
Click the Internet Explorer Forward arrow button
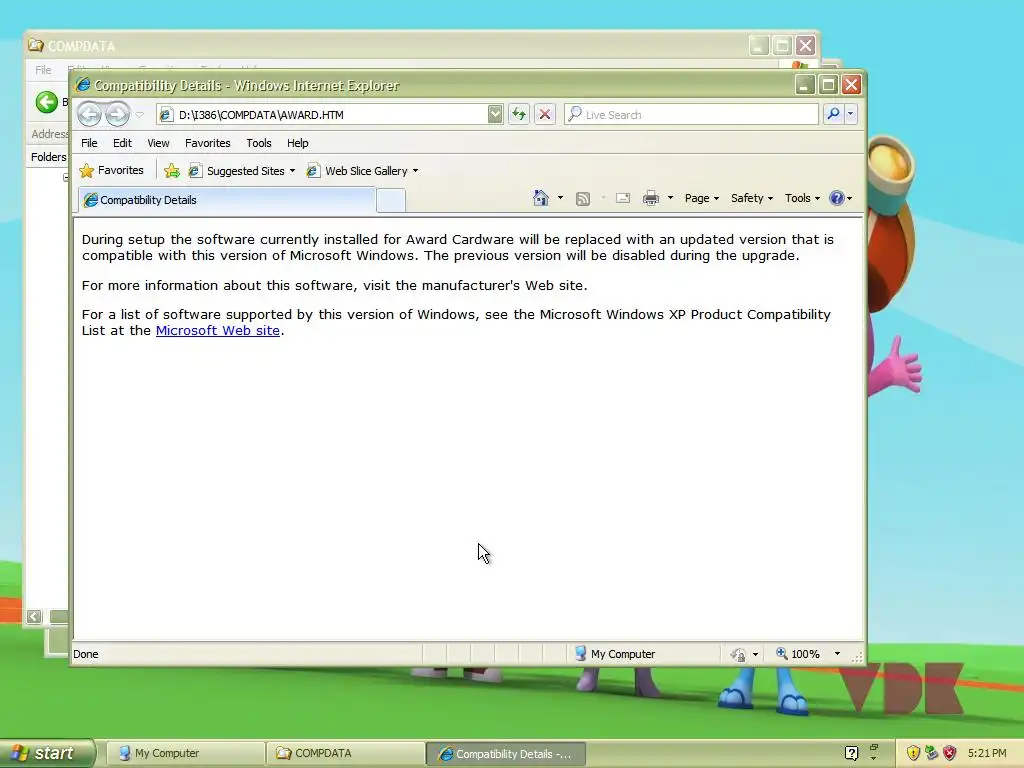(118, 115)
